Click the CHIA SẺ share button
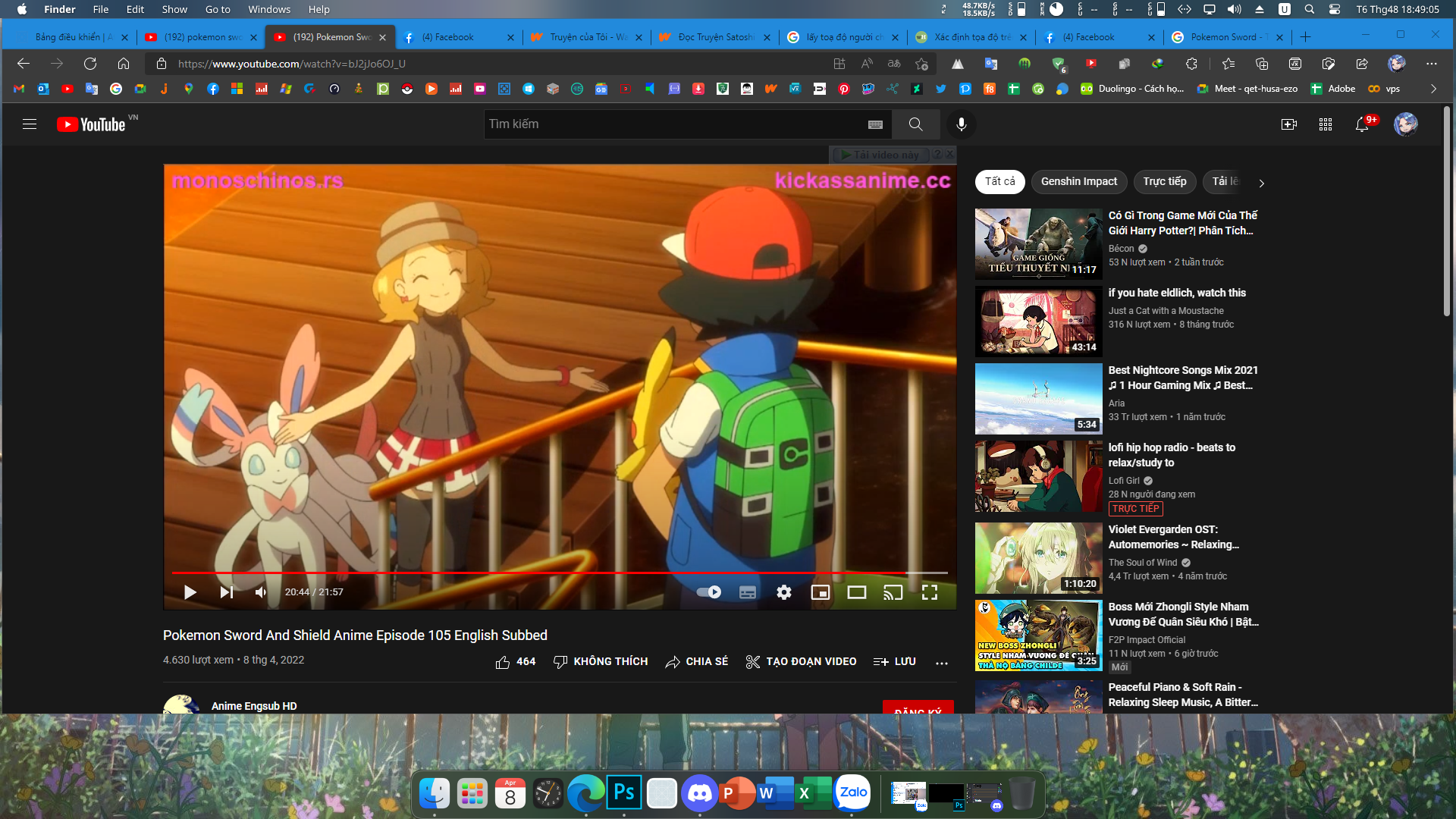 click(697, 662)
